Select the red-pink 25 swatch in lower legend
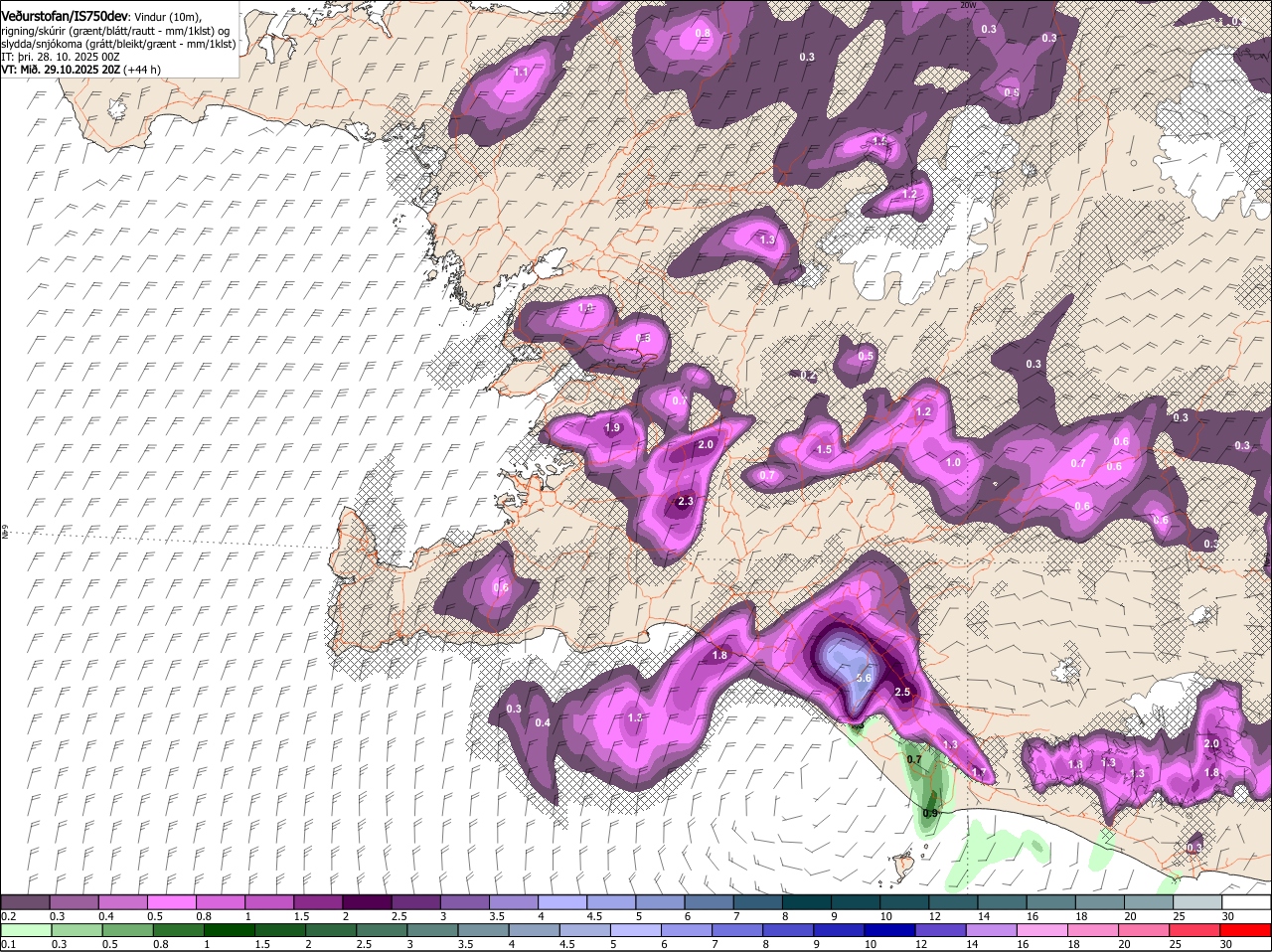 click(x=1194, y=930)
